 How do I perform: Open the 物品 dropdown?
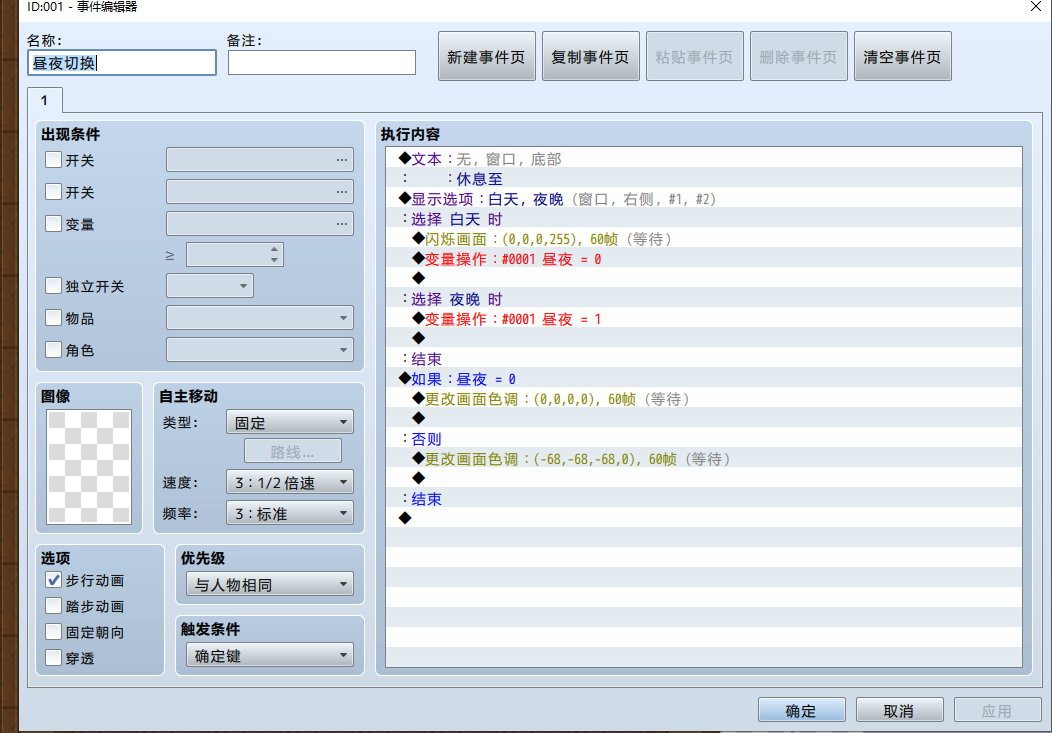click(260, 317)
